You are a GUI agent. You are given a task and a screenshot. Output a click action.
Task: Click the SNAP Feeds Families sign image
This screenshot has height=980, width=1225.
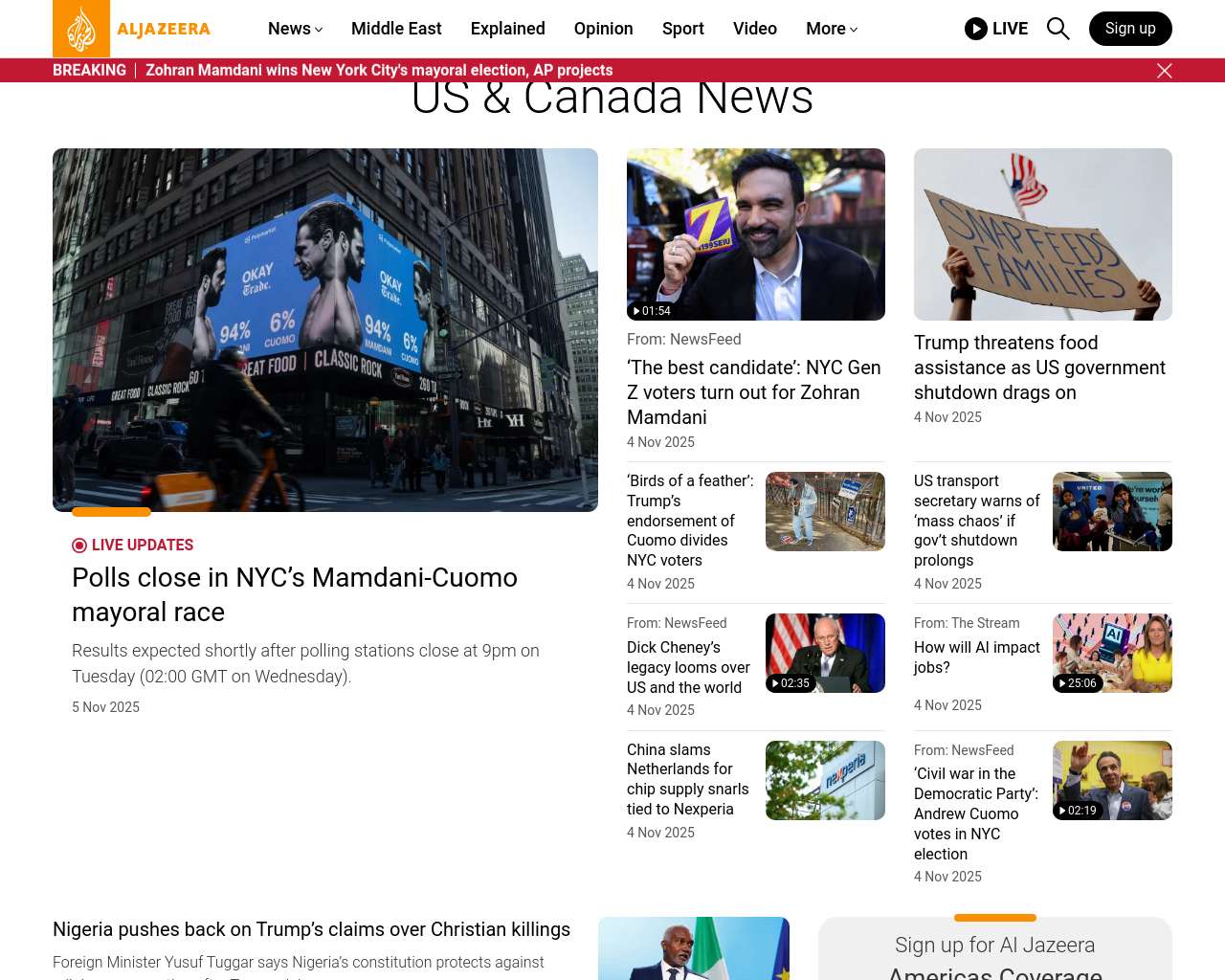1042,234
